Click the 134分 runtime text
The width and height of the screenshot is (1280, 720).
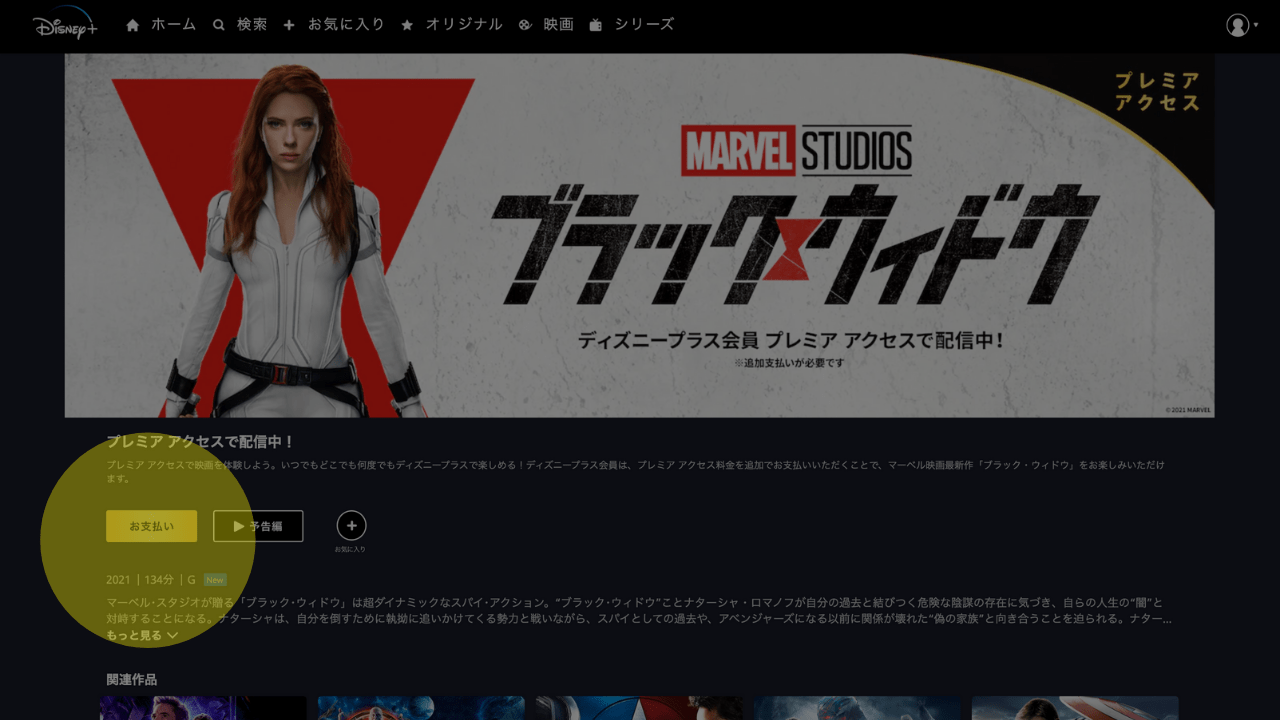click(x=159, y=580)
